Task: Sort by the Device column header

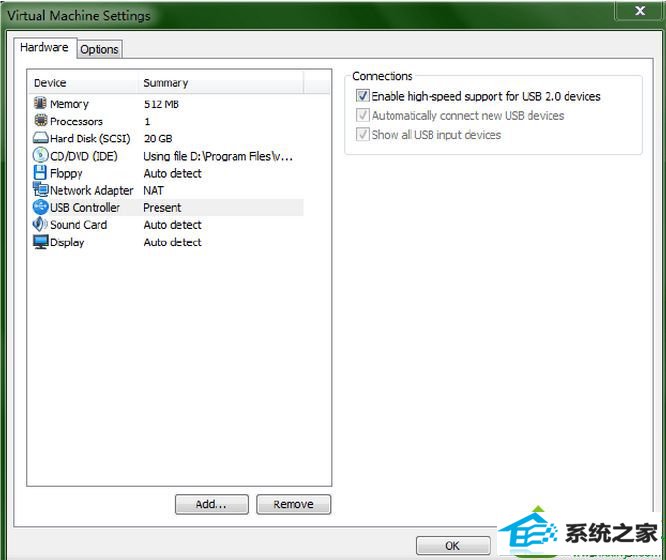Action: (x=83, y=83)
